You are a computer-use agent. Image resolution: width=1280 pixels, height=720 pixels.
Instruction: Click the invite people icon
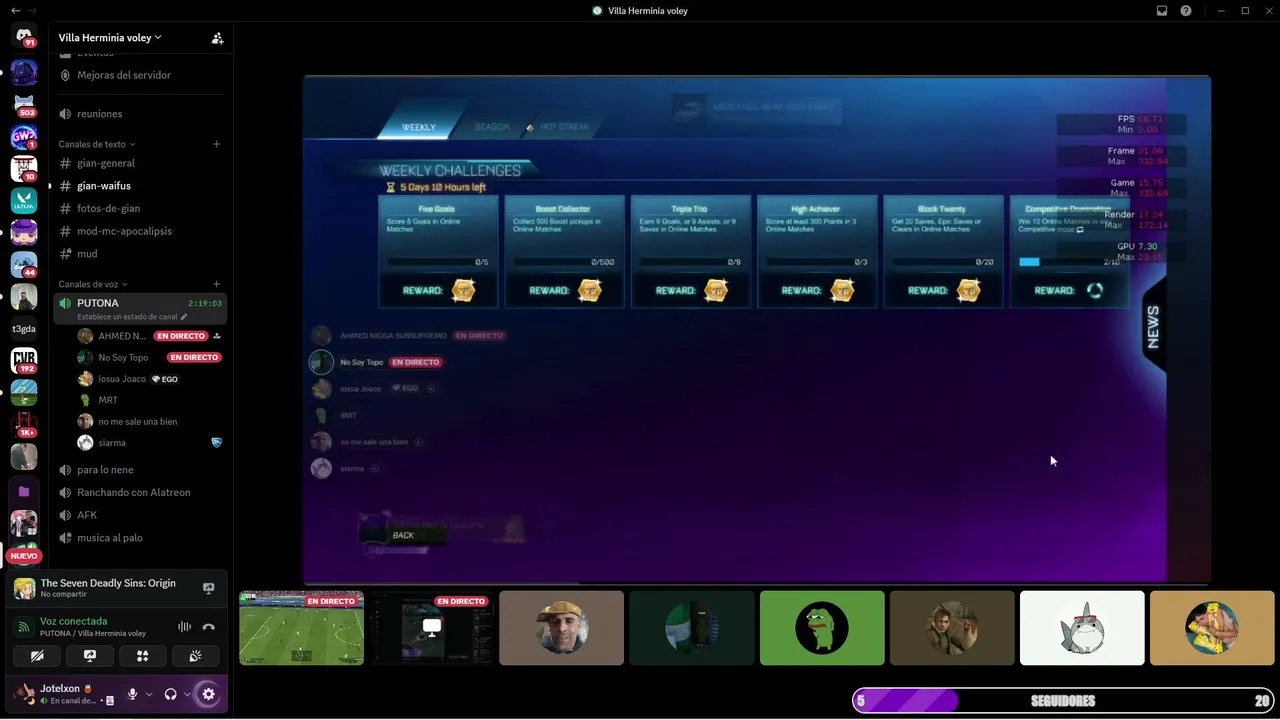coord(217,38)
